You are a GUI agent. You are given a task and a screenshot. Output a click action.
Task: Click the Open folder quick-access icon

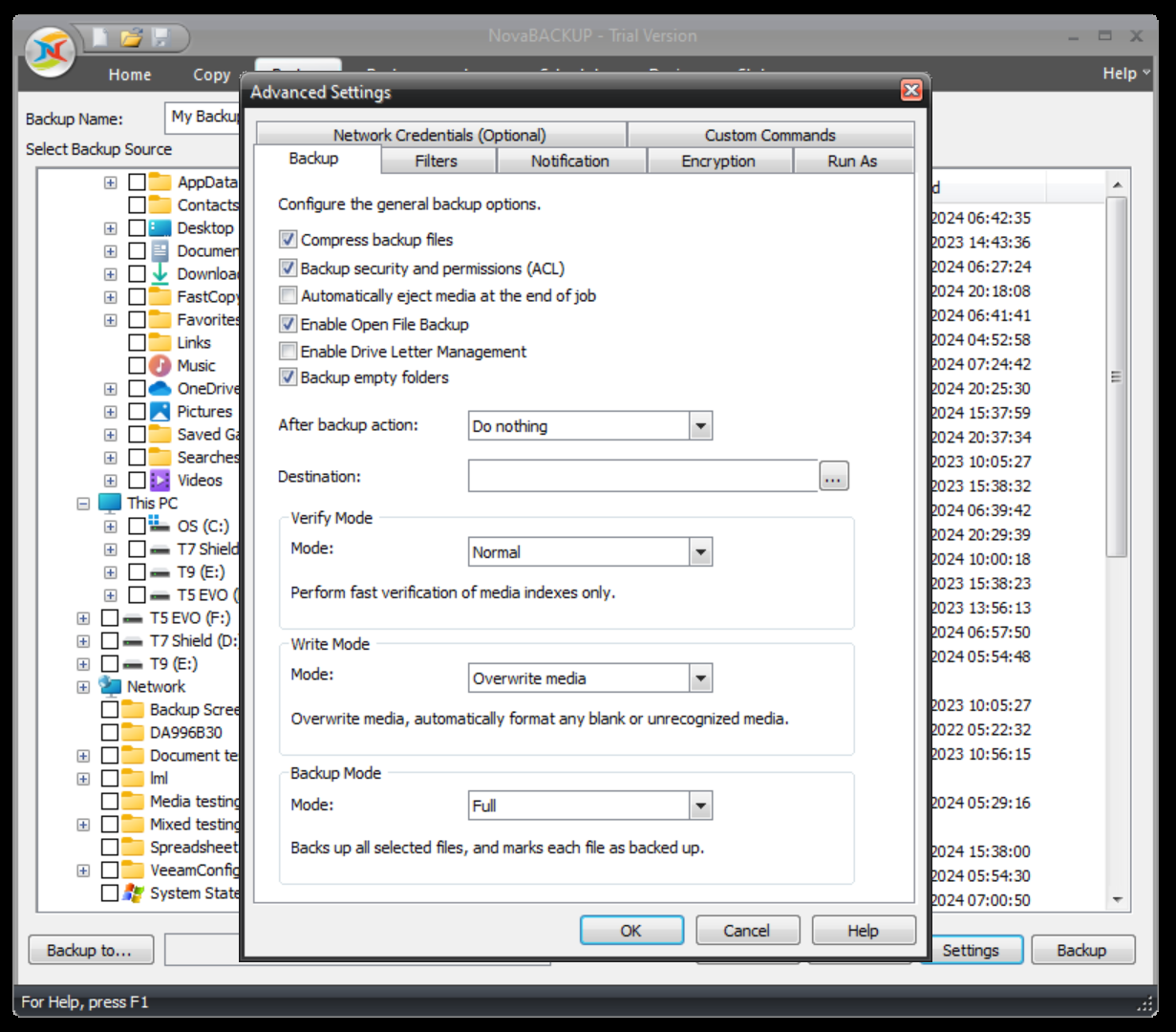coord(131,37)
